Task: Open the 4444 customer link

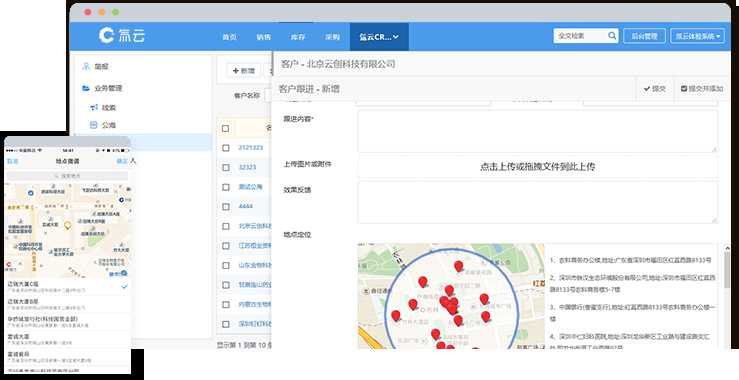Action: 246,207
